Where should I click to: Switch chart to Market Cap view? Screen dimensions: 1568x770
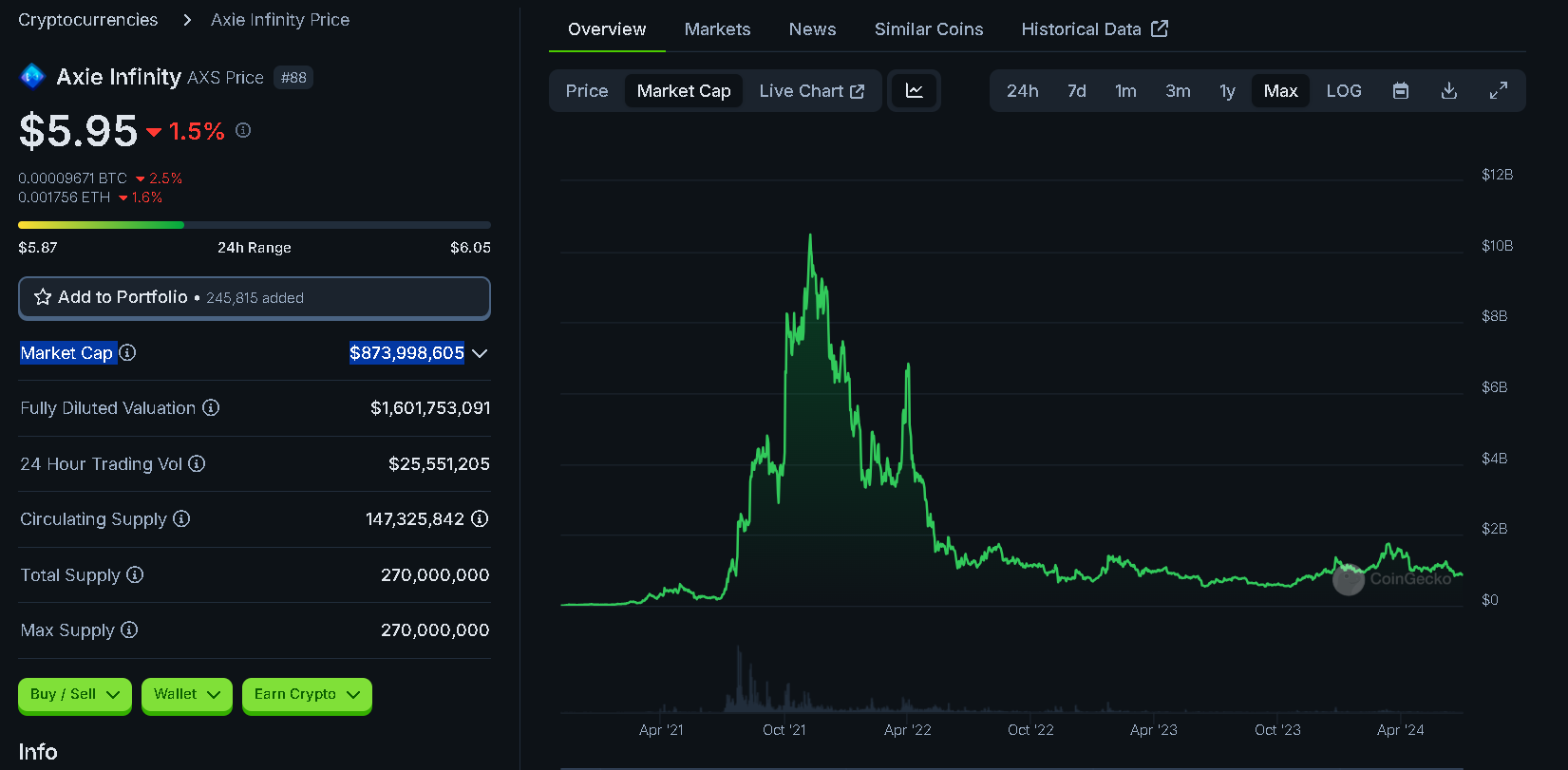[x=684, y=91]
